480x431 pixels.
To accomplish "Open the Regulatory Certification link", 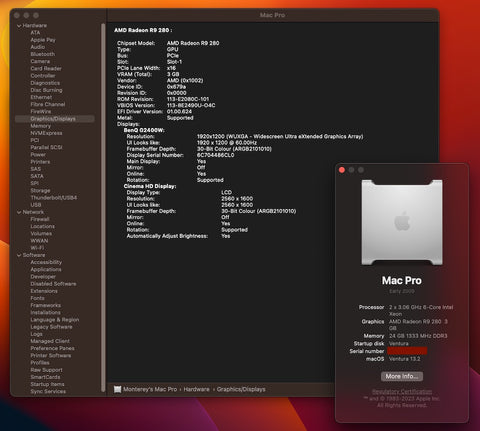I will 402,391.
